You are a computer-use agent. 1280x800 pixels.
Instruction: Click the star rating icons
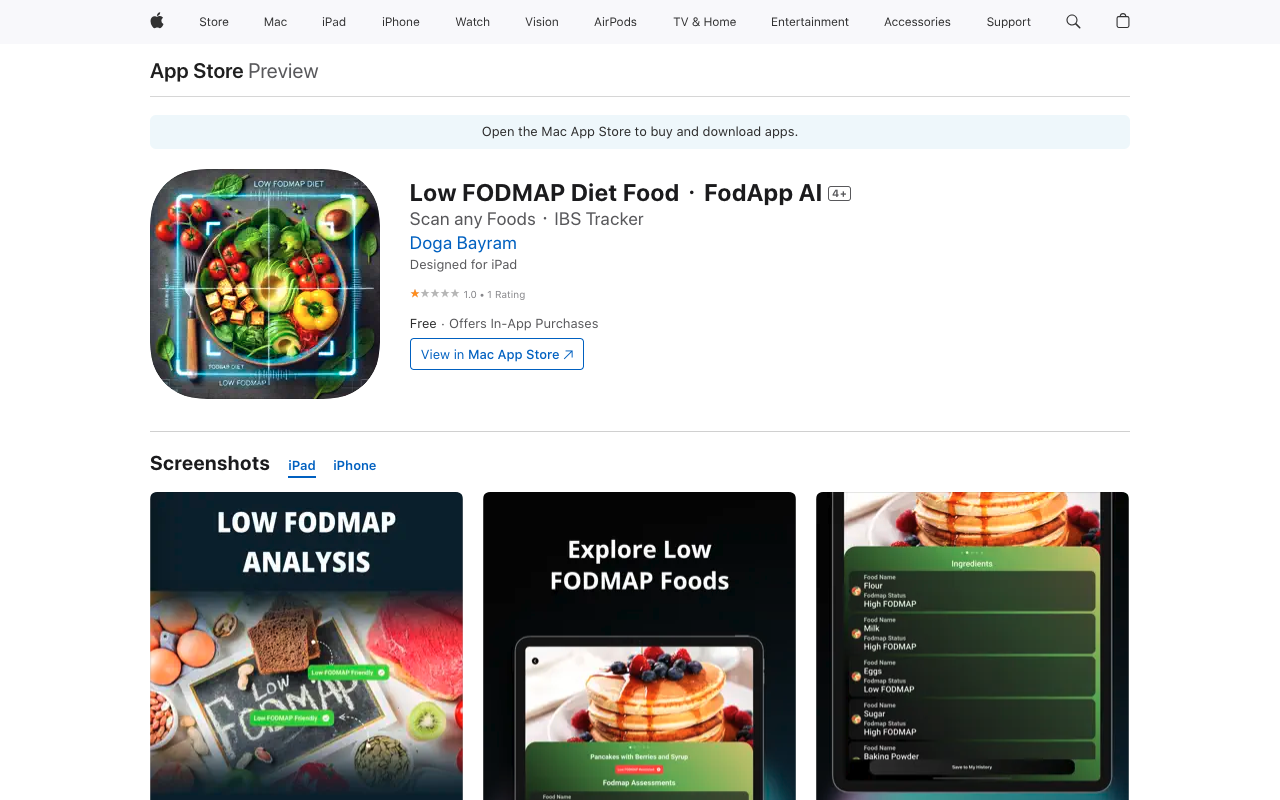click(435, 294)
